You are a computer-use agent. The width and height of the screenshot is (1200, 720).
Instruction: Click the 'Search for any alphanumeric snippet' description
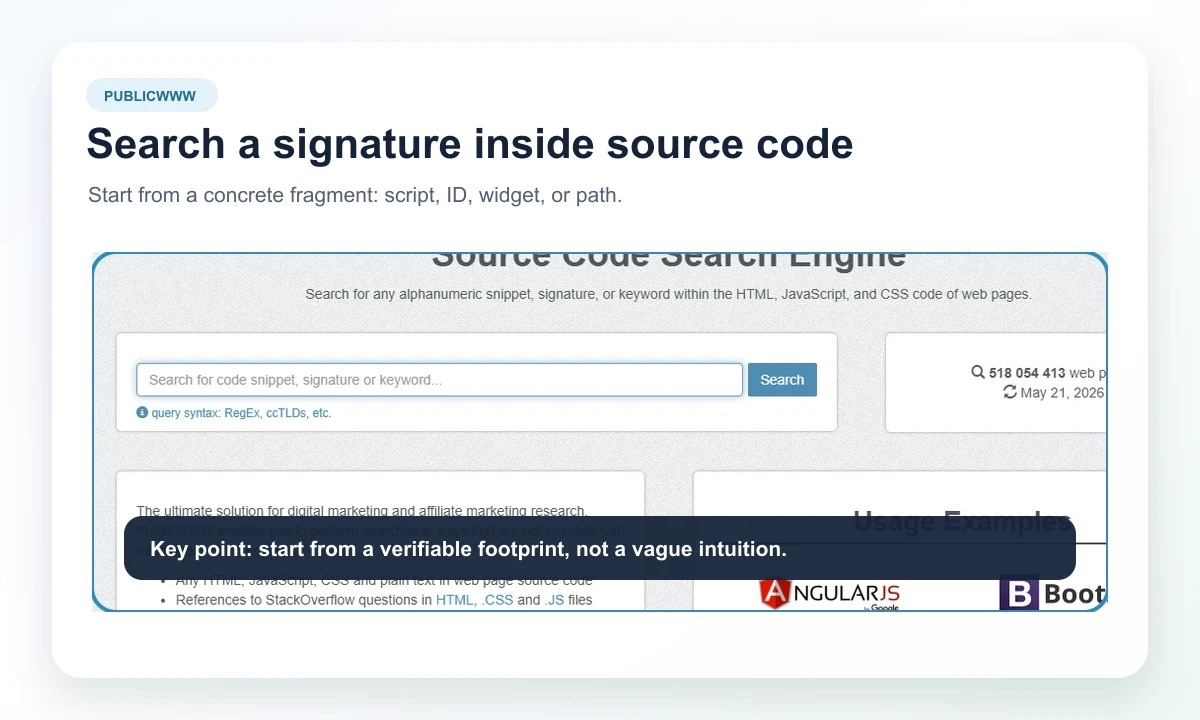tap(668, 294)
